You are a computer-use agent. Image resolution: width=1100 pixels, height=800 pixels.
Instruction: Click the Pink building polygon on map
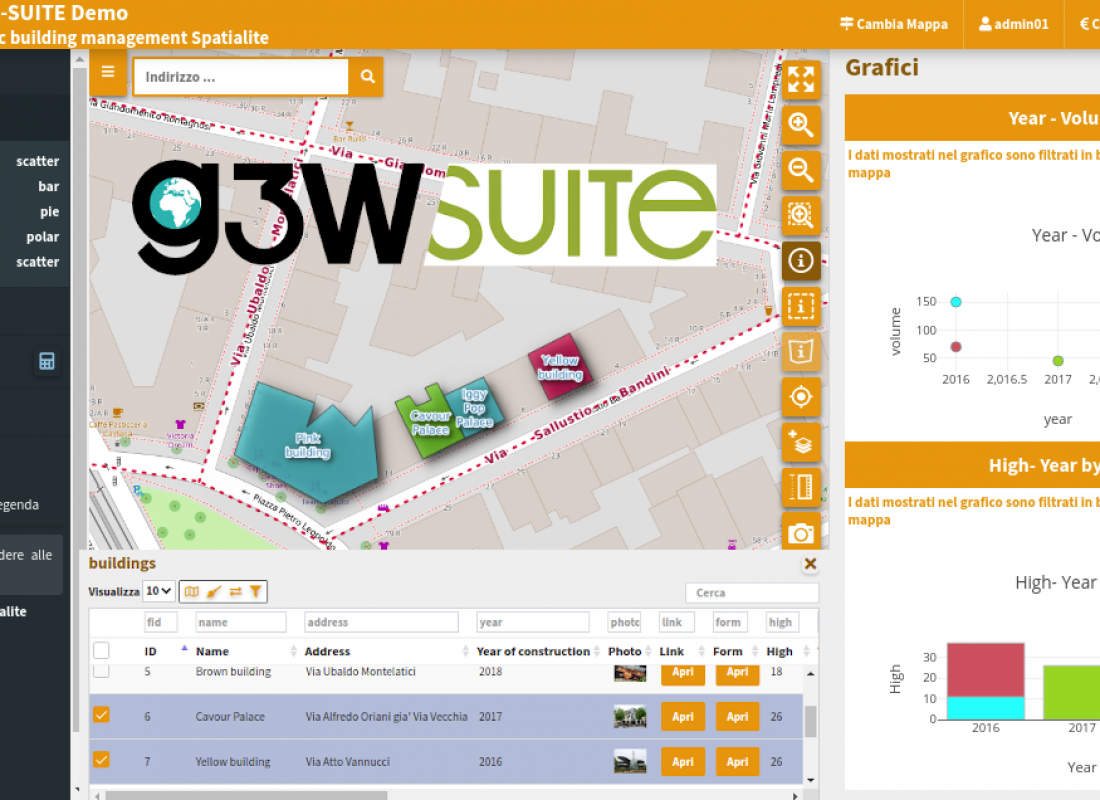307,442
